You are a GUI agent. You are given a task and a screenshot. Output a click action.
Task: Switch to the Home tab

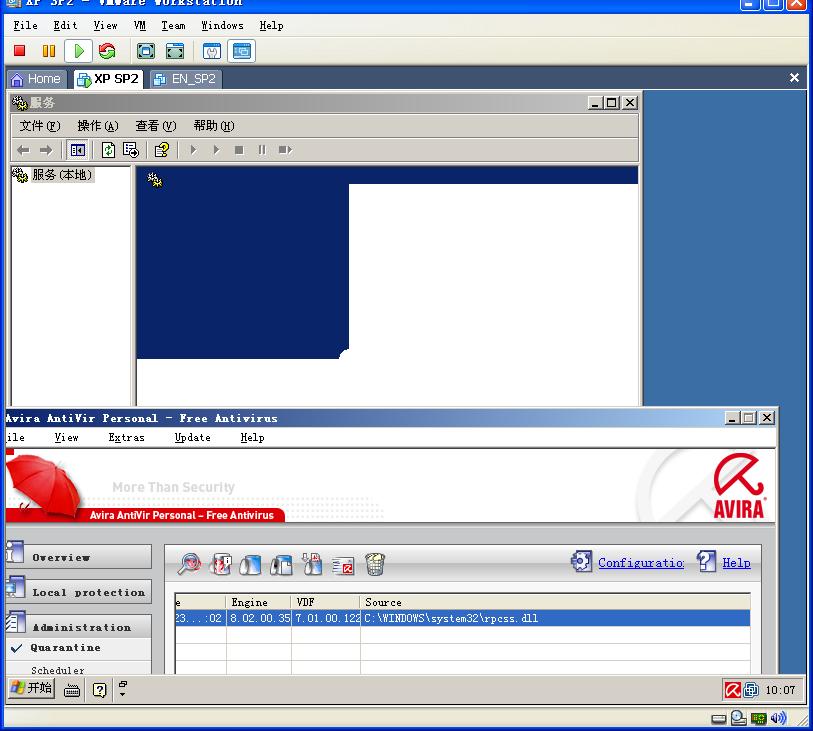pos(37,79)
